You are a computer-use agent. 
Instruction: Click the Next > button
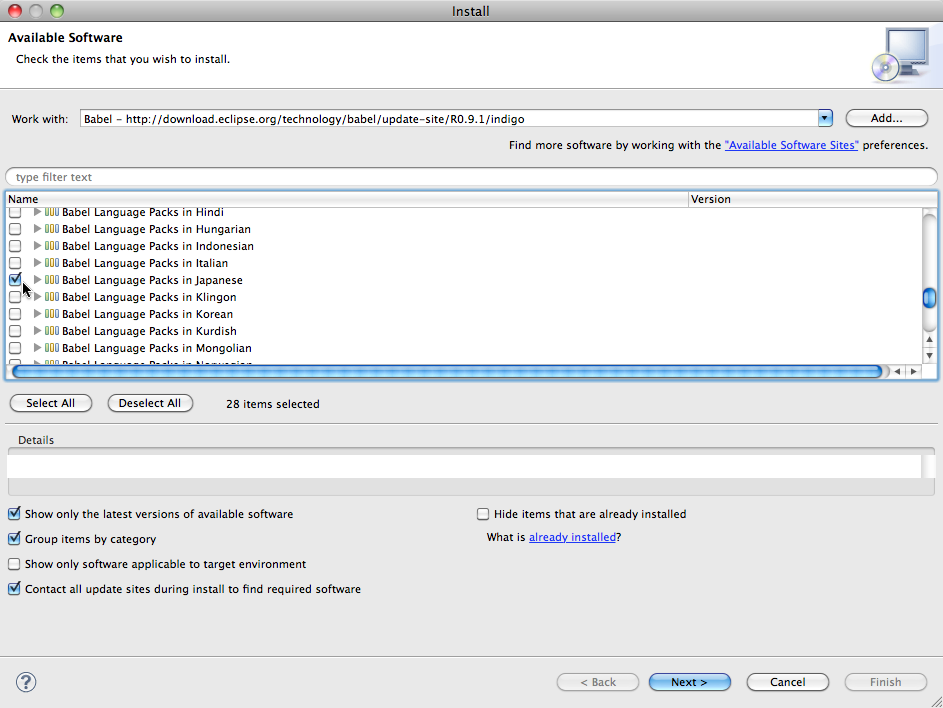(689, 682)
